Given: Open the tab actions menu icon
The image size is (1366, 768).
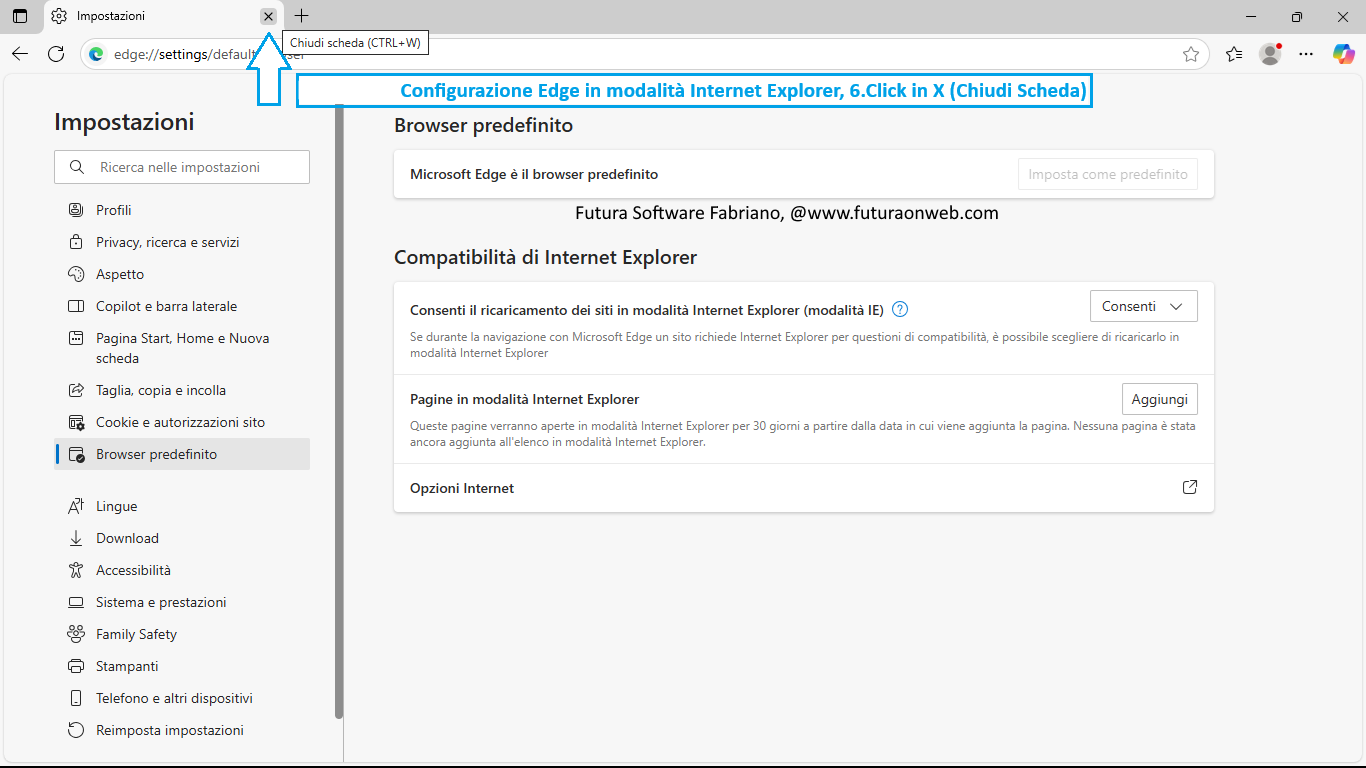Looking at the screenshot, I should pos(20,16).
